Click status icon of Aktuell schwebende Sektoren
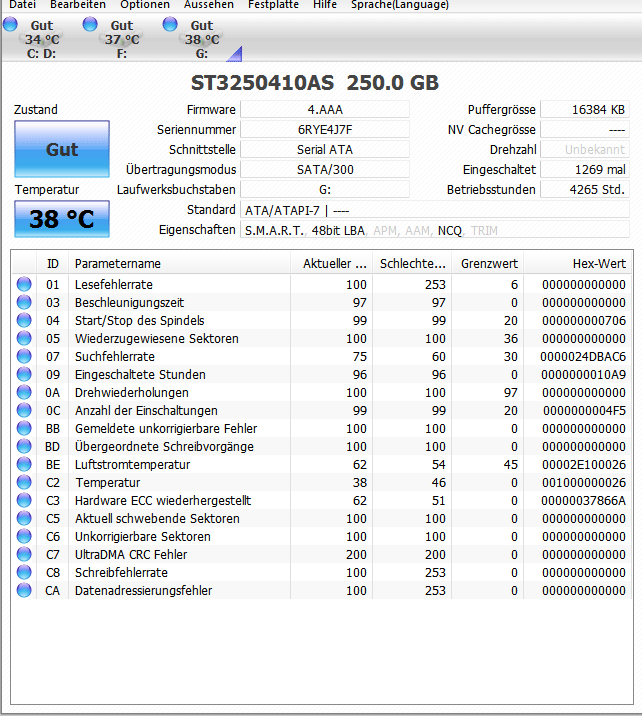Screen dimensions: 642x716 pos(24,518)
